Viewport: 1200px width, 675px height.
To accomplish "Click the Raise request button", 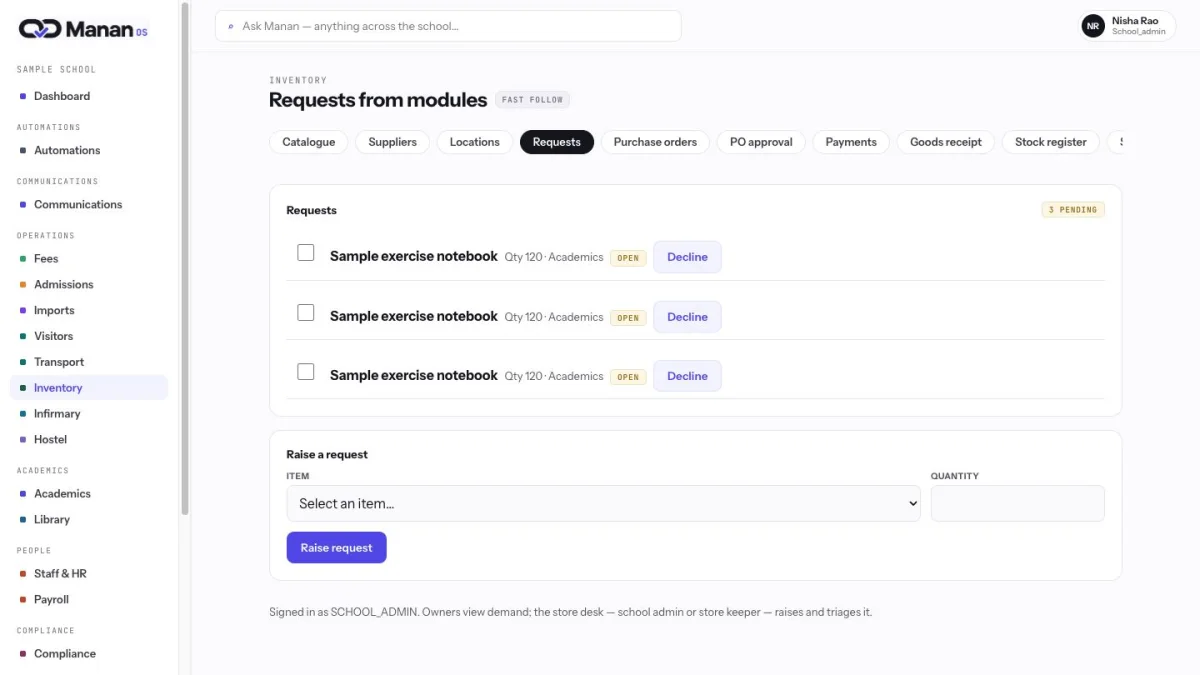I will coord(337,548).
